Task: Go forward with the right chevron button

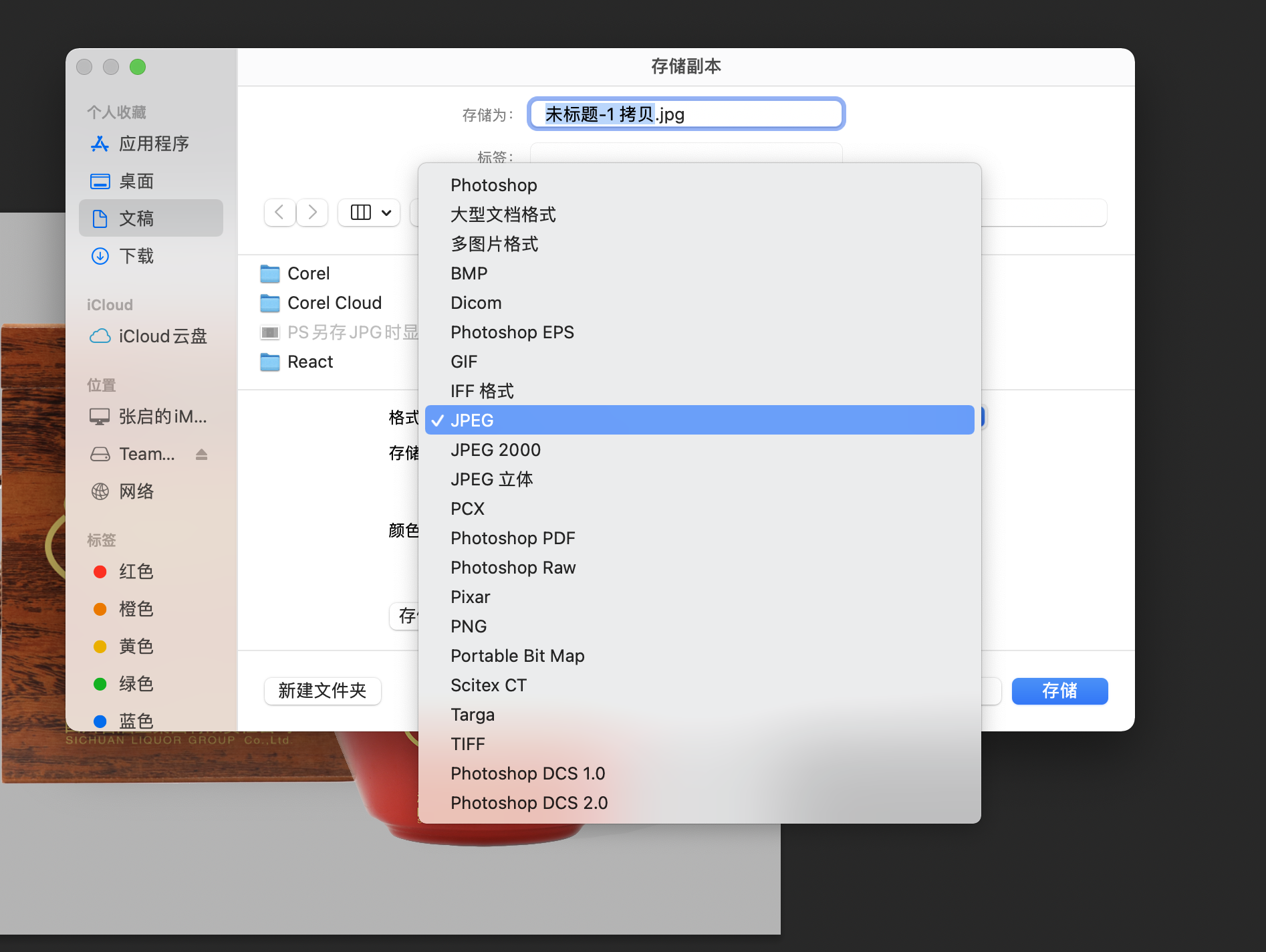Action: [312, 213]
